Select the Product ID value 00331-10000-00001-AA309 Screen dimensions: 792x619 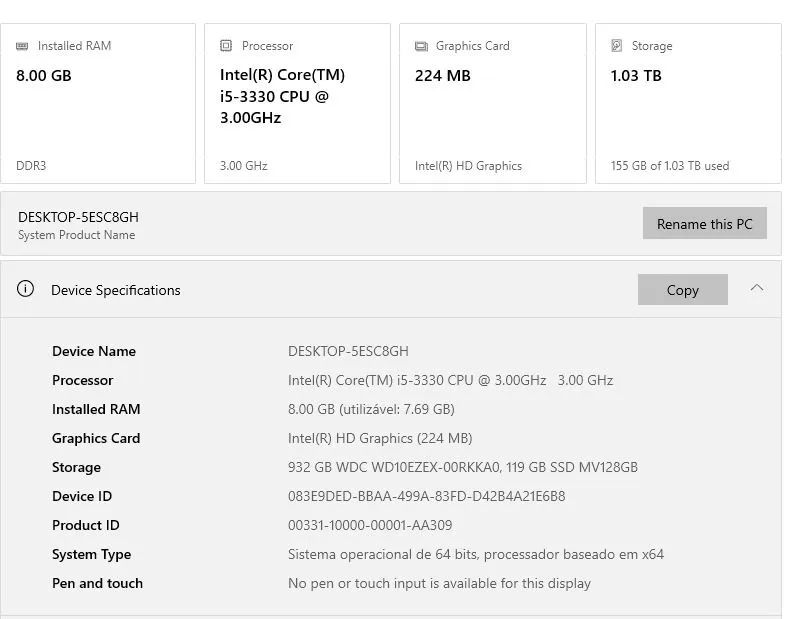[370, 526]
